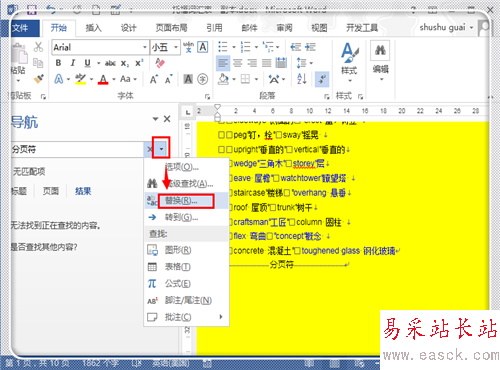Image resolution: width=500 pixels, height=370 pixels.
Task: Open font dialog launcher
Action: (x=207, y=97)
